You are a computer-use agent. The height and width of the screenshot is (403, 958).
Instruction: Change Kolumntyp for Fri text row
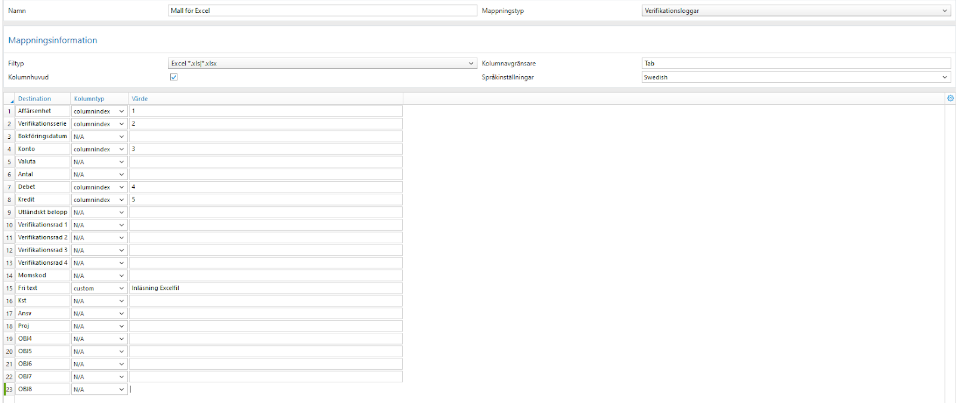(99, 288)
